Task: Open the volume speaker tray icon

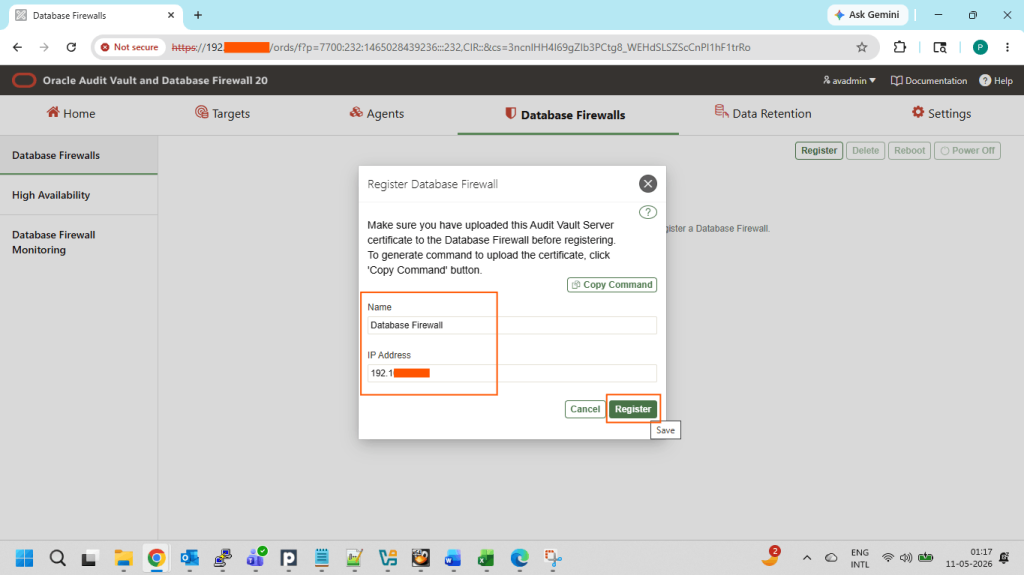Action: 906,558
